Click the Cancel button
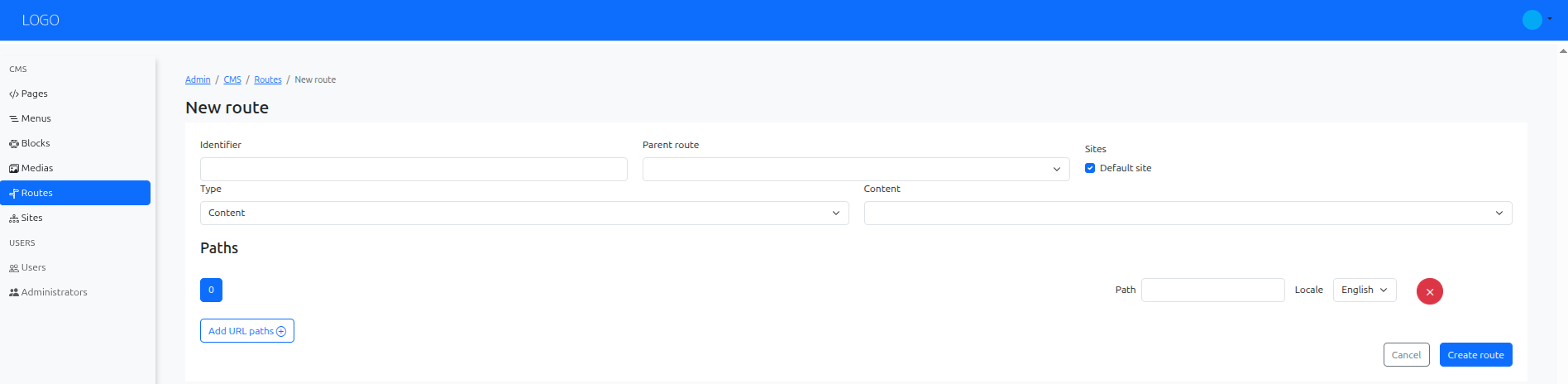 (x=1406, y=355)
